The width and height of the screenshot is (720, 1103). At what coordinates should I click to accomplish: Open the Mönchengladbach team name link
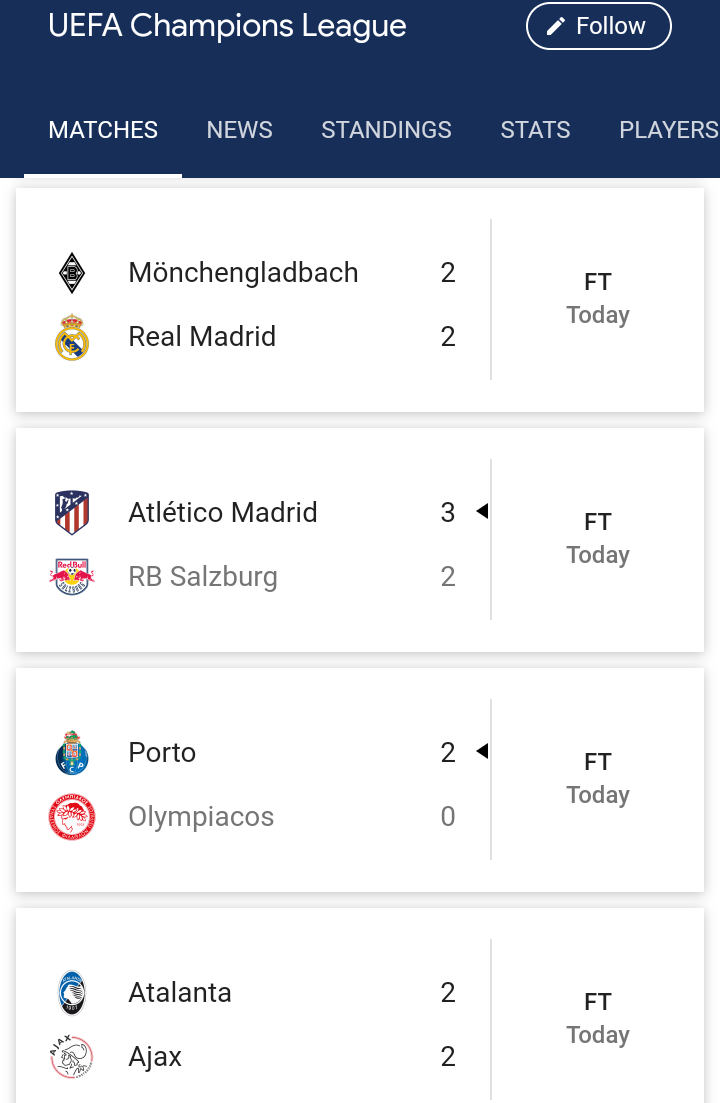(243, 273)
